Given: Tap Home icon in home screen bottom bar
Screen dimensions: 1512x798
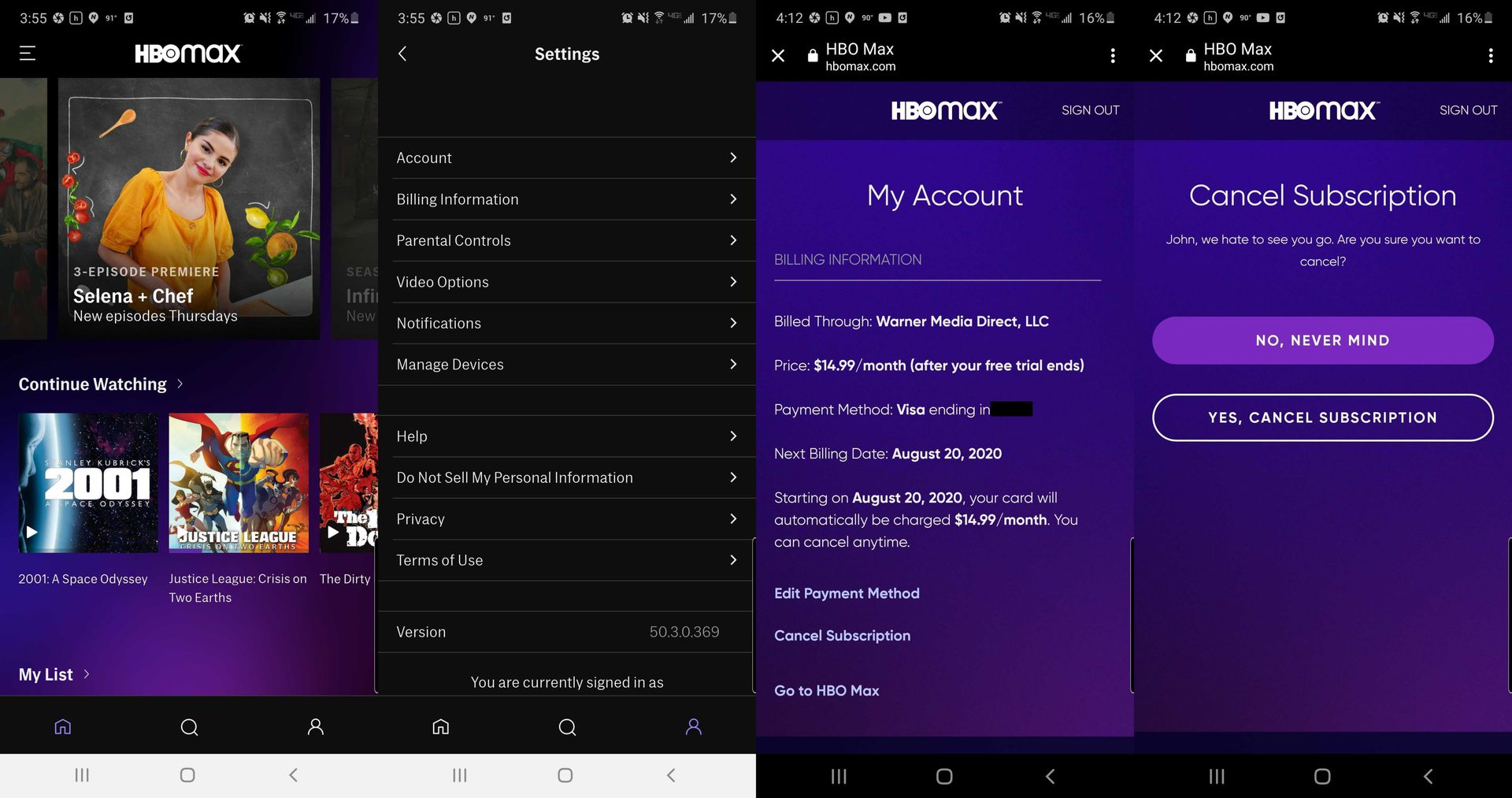Looking at the screenshot, I should click(x=63, y=726).
